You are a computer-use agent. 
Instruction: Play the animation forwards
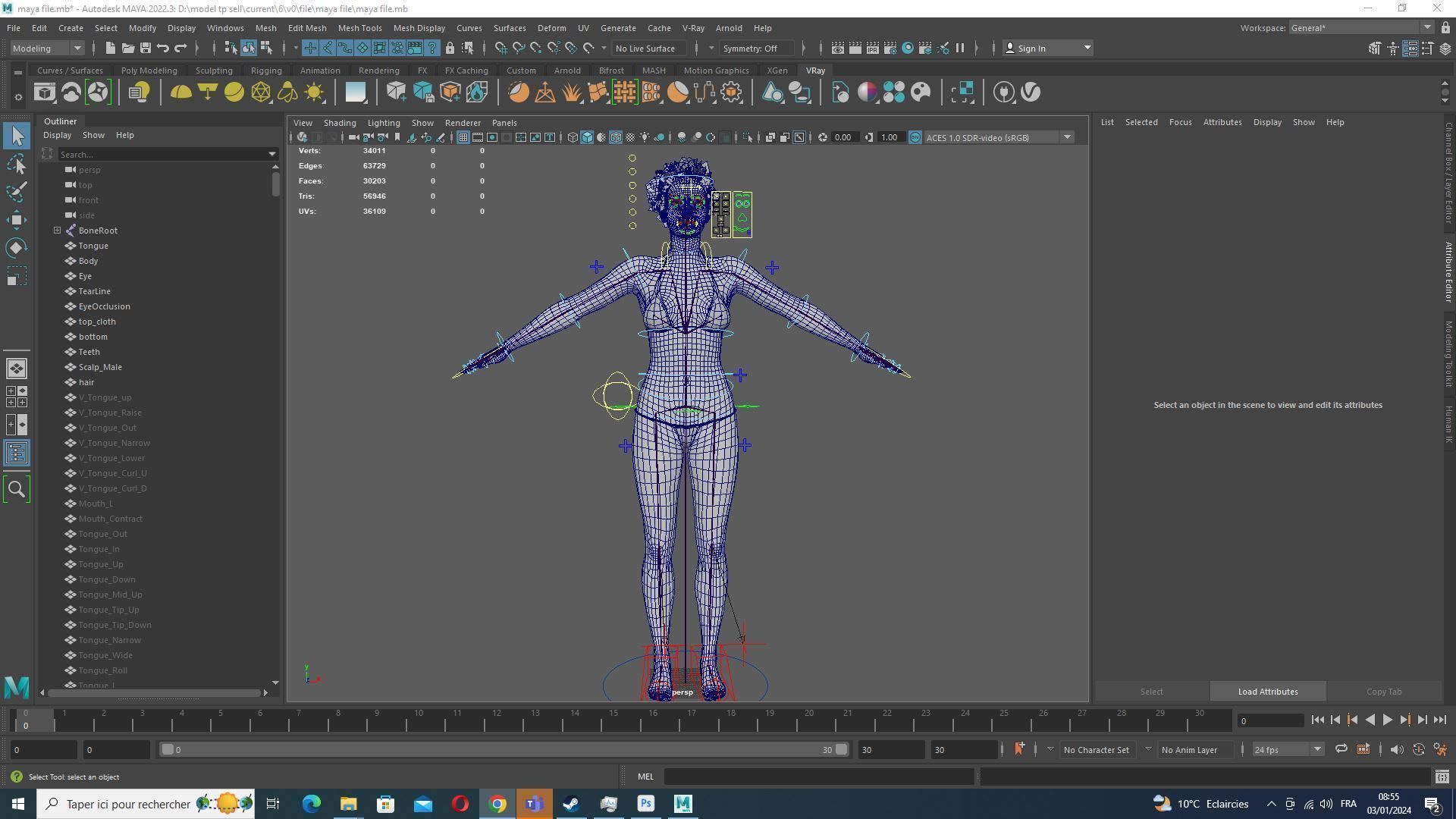click(1387, 720)
